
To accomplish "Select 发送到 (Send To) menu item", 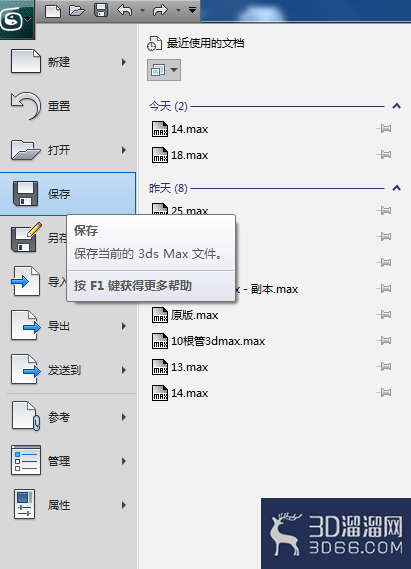I will [68, 370].
